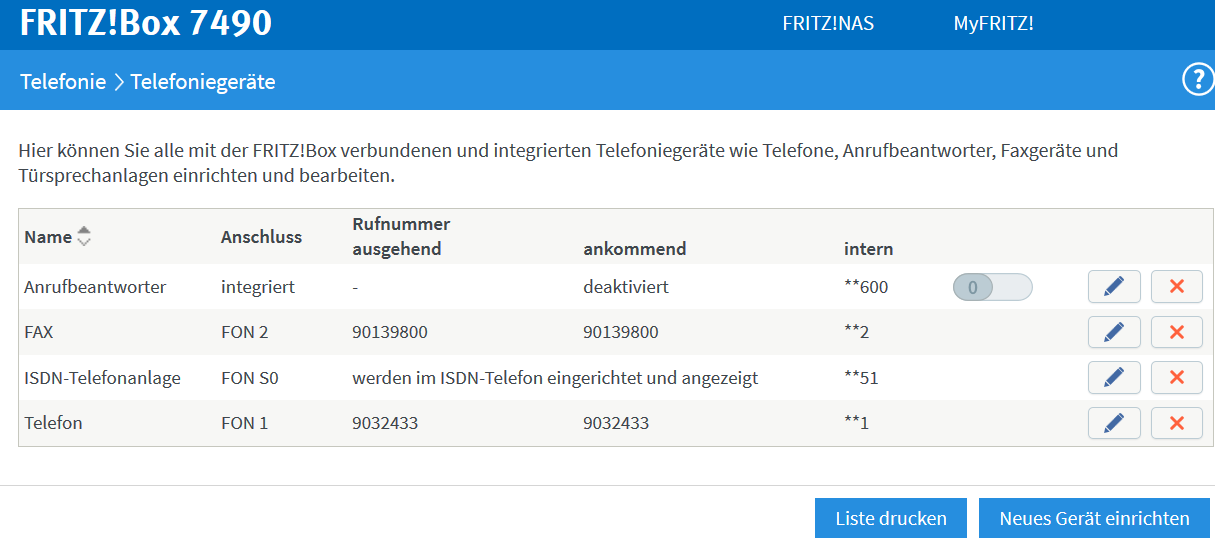
Task: Open the FRITZ!NAS tab
Action: (x=828, y=24)
